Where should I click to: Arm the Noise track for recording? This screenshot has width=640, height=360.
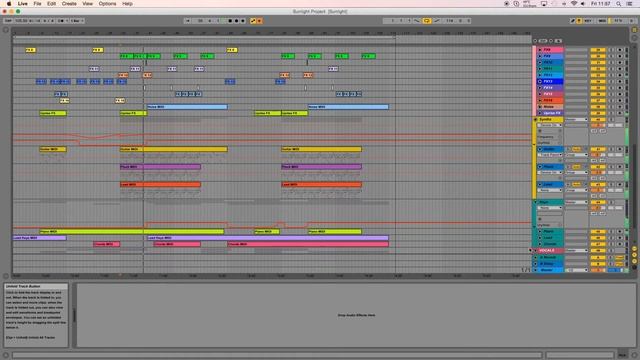click(620, 107)
